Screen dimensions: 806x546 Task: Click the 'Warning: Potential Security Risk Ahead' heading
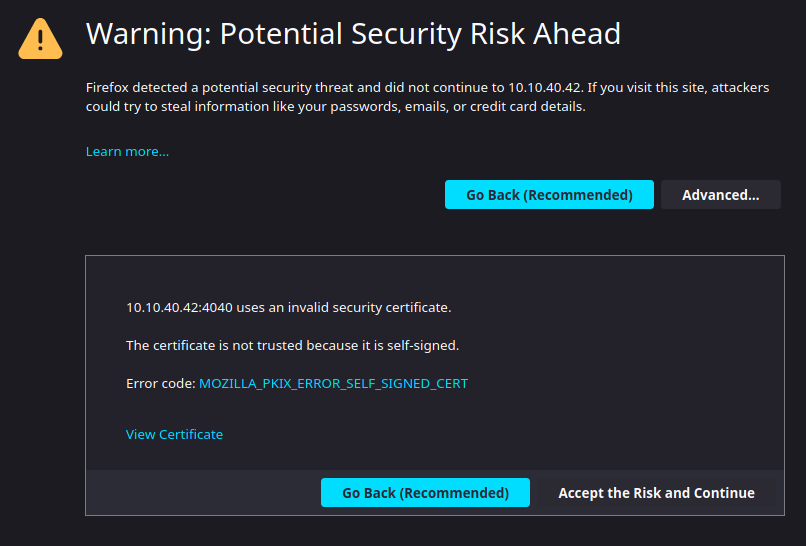coord(353,34)
